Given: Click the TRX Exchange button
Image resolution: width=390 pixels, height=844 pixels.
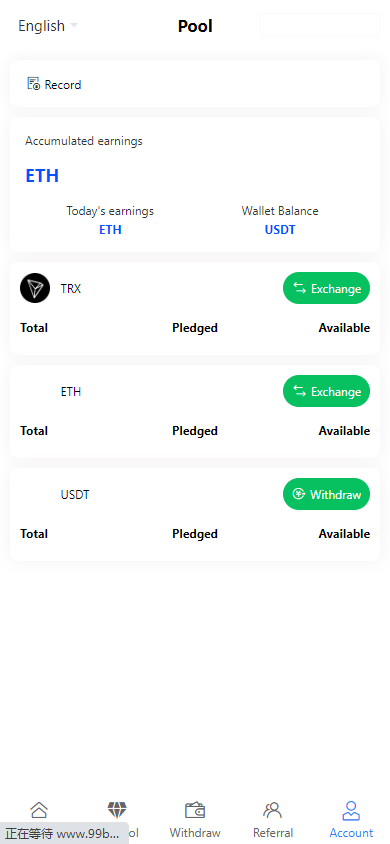Looking at the screenshot, I should click(x=327, y=288).
